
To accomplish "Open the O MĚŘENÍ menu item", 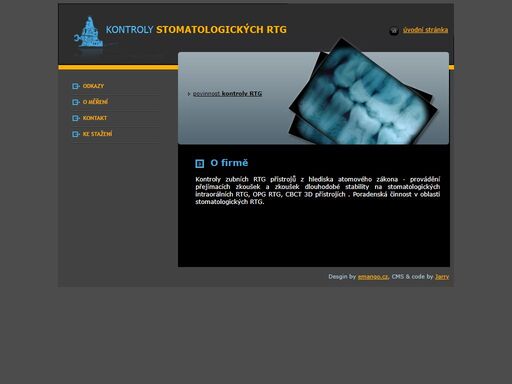I will (x=95, y=102).
